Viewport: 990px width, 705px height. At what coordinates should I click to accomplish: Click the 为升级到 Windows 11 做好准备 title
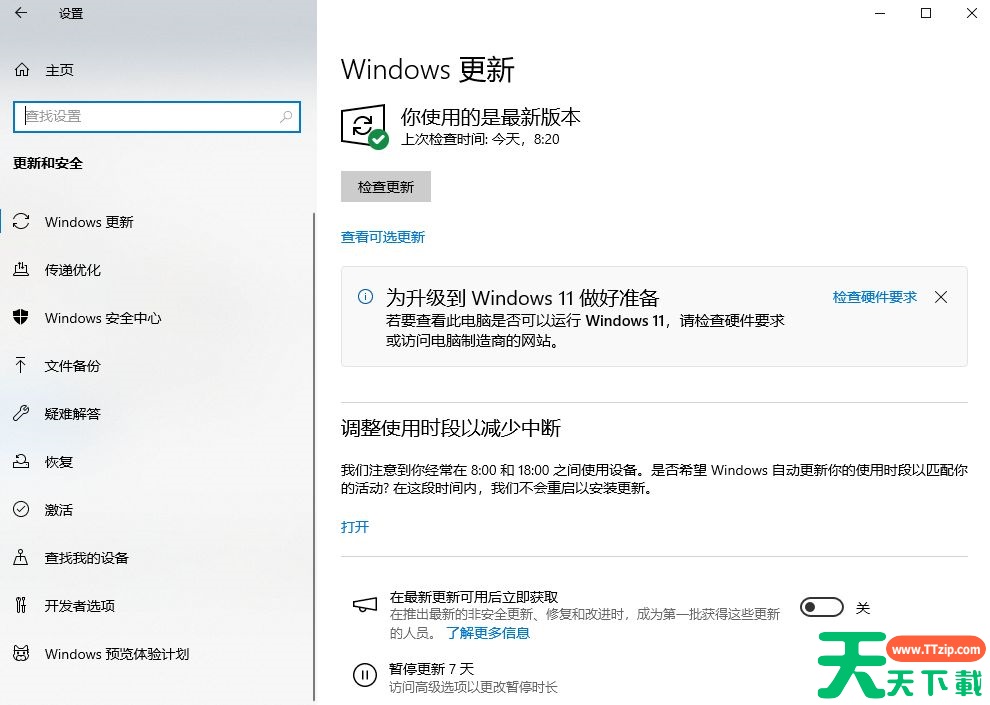(x=522, y=297)
